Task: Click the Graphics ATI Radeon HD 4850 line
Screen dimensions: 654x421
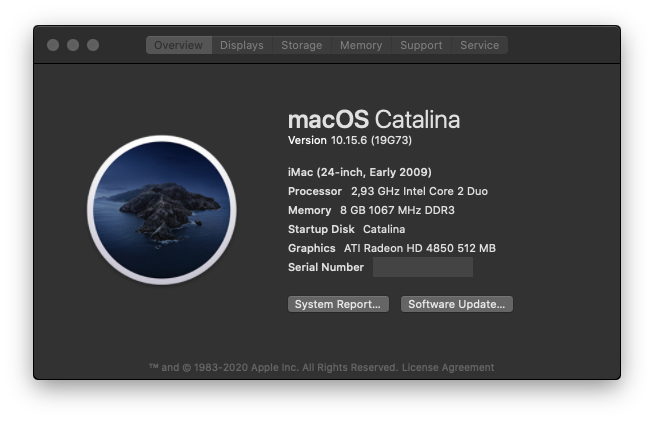Action: click(392, 248)
